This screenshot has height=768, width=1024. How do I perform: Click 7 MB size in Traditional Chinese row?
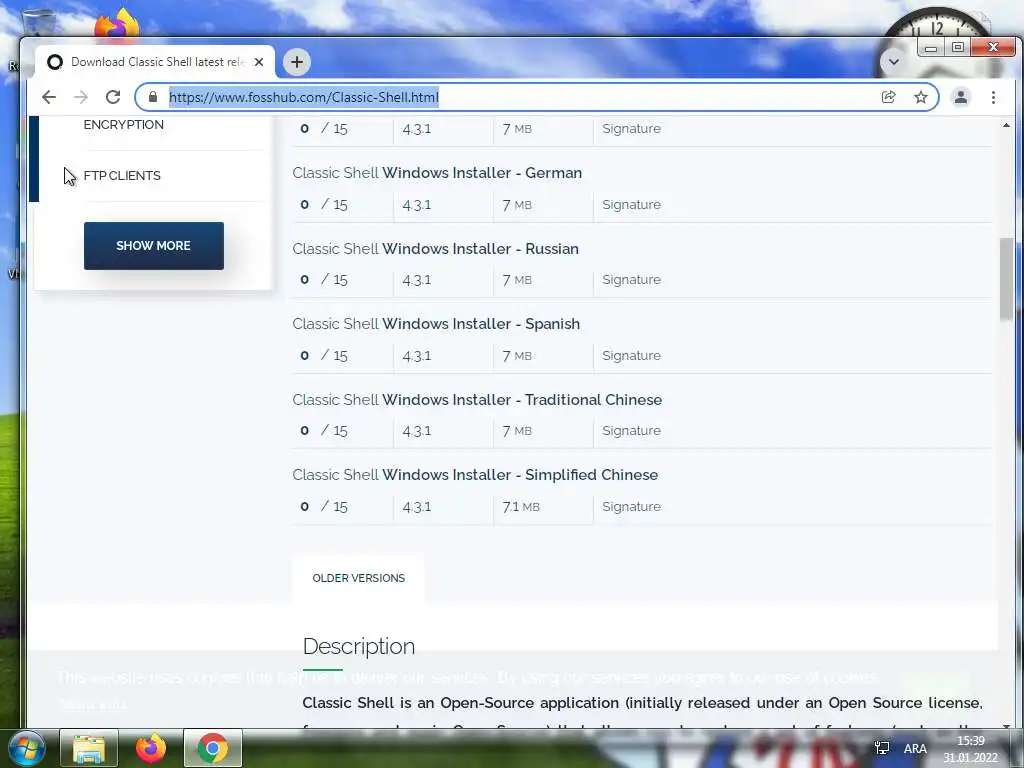pyautogui.click(x=517, y=431)
